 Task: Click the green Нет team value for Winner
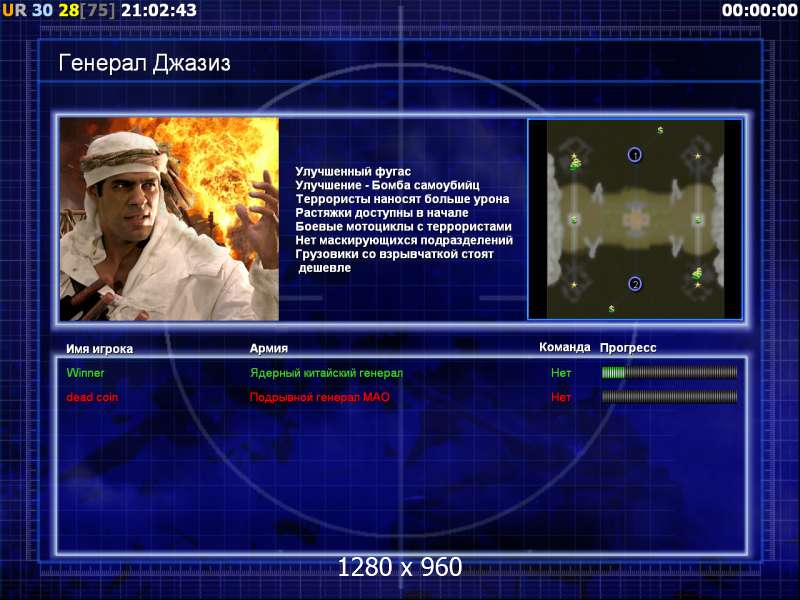point(561,373)
